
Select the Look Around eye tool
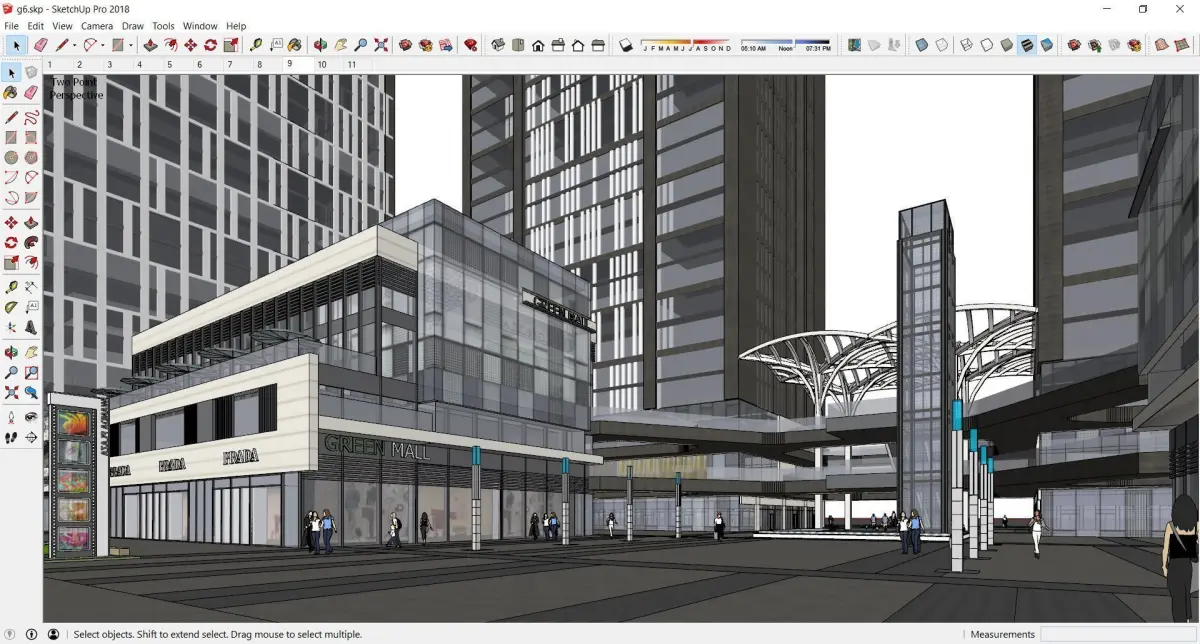point(31,417)
